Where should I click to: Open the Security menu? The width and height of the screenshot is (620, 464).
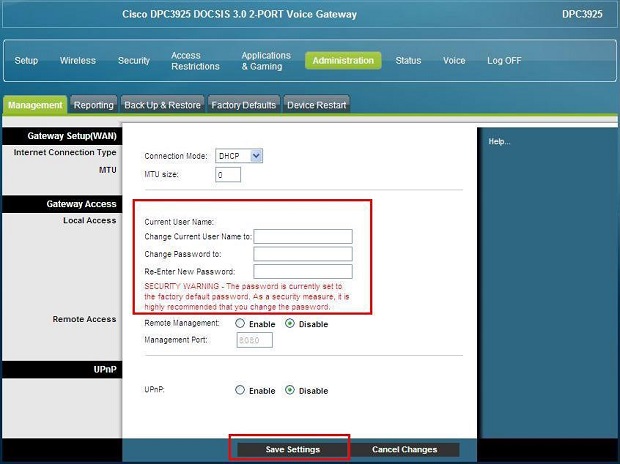click(134, 61)
